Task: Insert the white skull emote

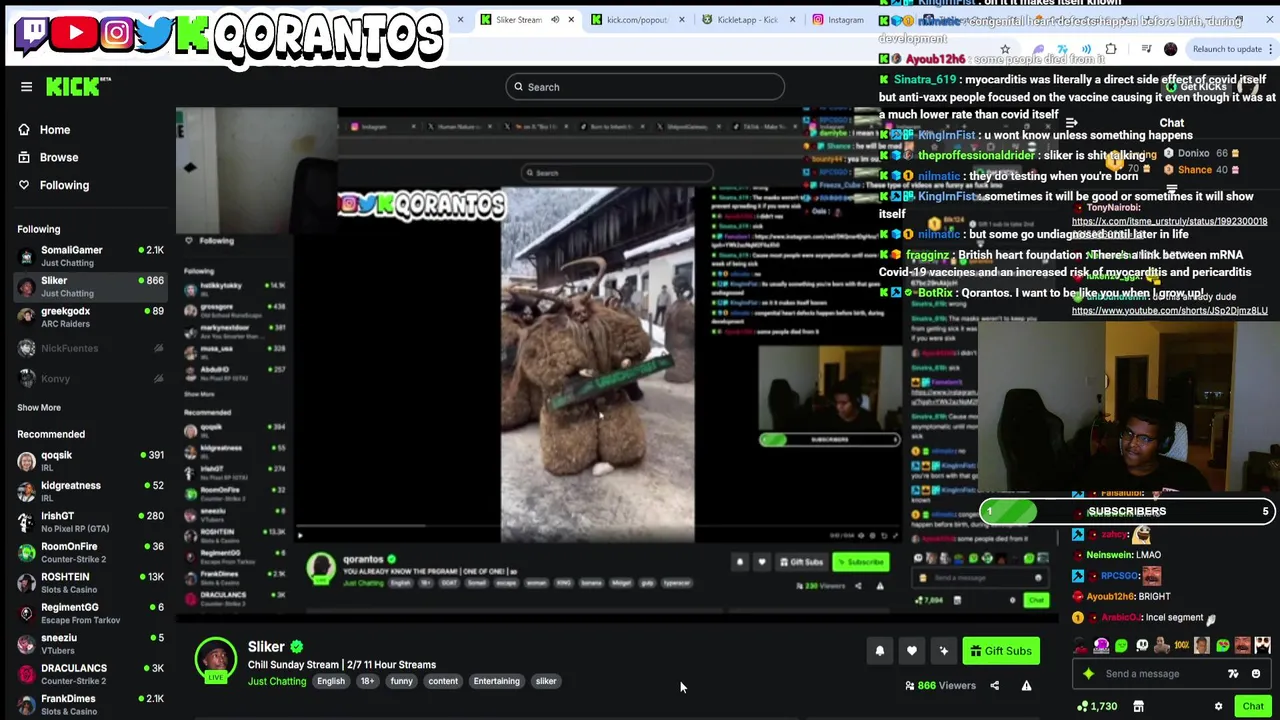Action: (1142, 646)
